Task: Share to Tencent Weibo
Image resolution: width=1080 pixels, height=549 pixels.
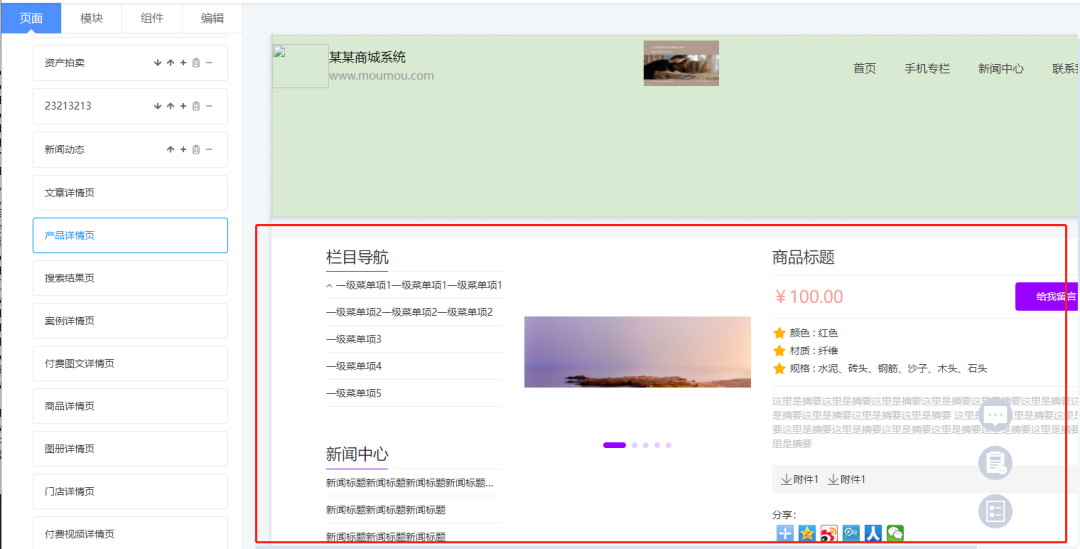Action: 851,533
